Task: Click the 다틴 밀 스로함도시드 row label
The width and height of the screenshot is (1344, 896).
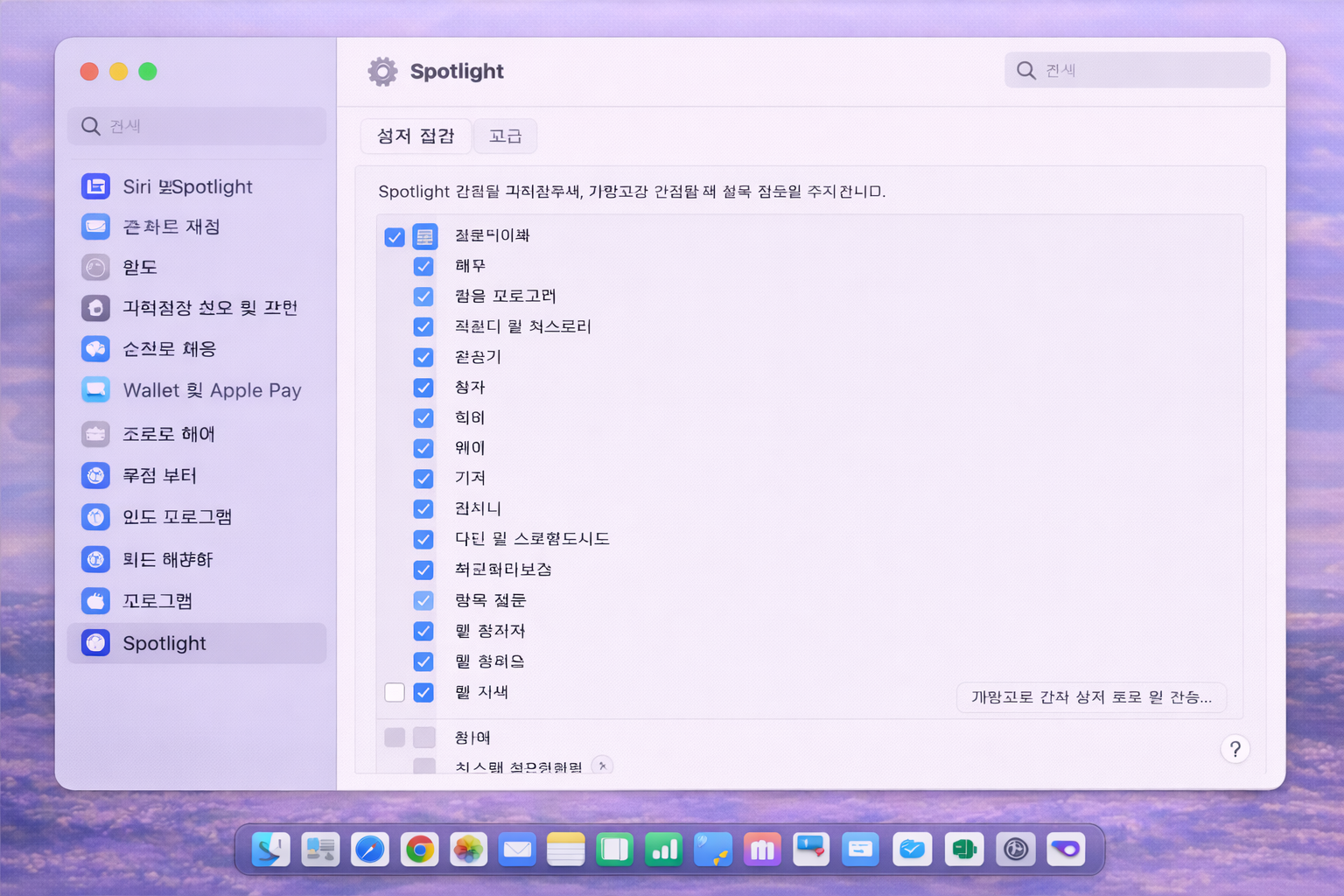Action: coord(532,539)
